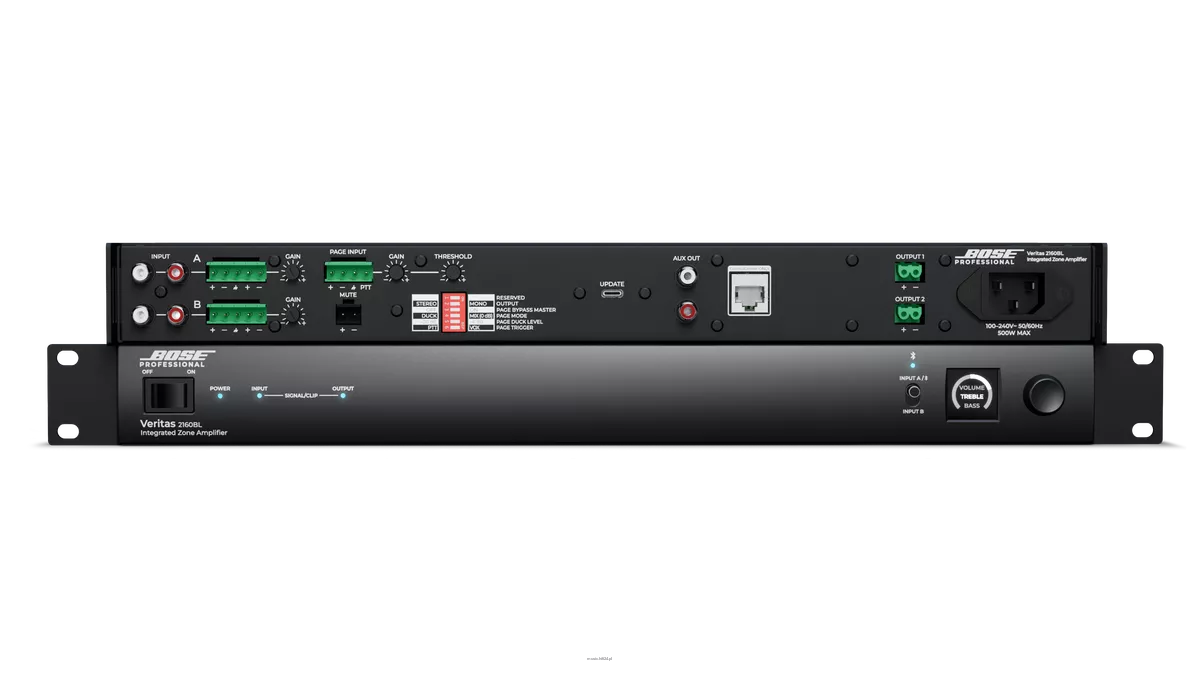This screenshot has width=1200, height=675.
Task: Click the red DIP switch block
Action: (453, 313)
